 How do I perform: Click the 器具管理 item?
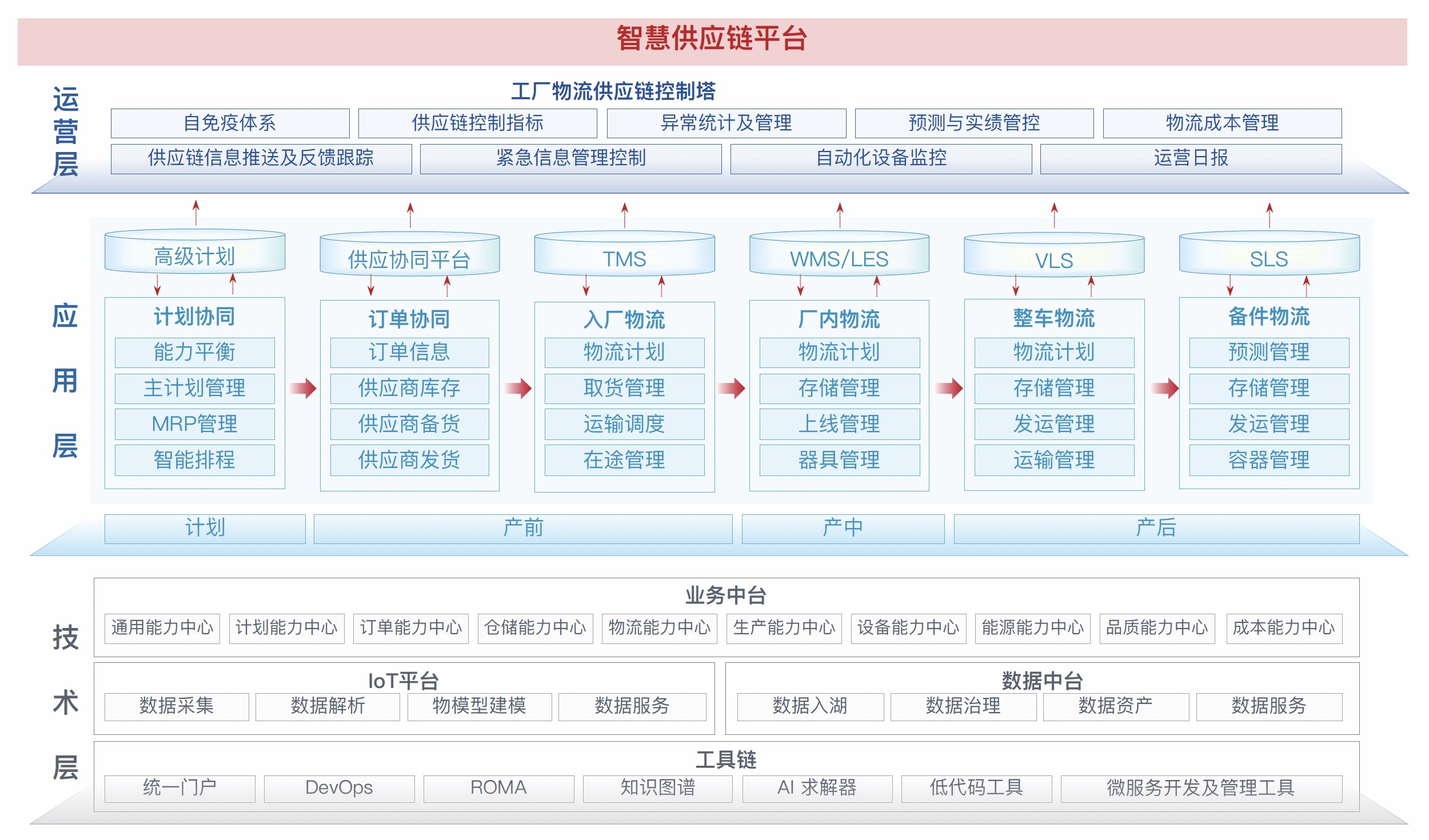click(x=839, y=460)
